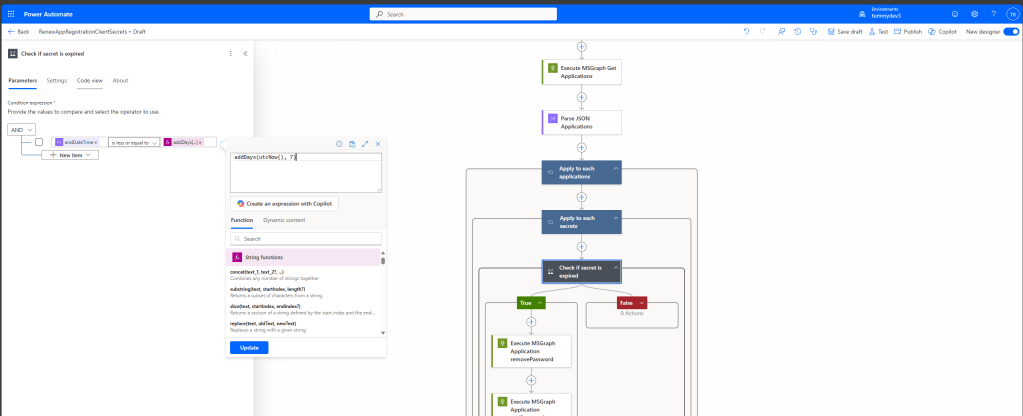Viewport: 1023px width, 416px height.
Task: Select the Parse JSON Applications action card
Action: [581, 123]
